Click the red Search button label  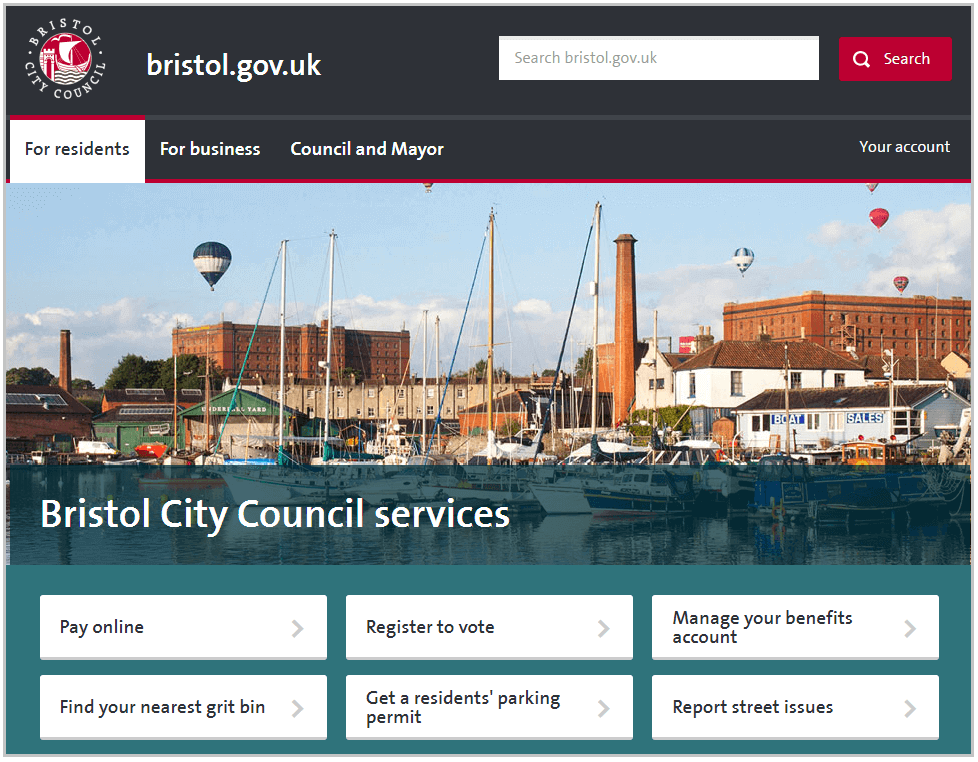[x=906, y=59]
